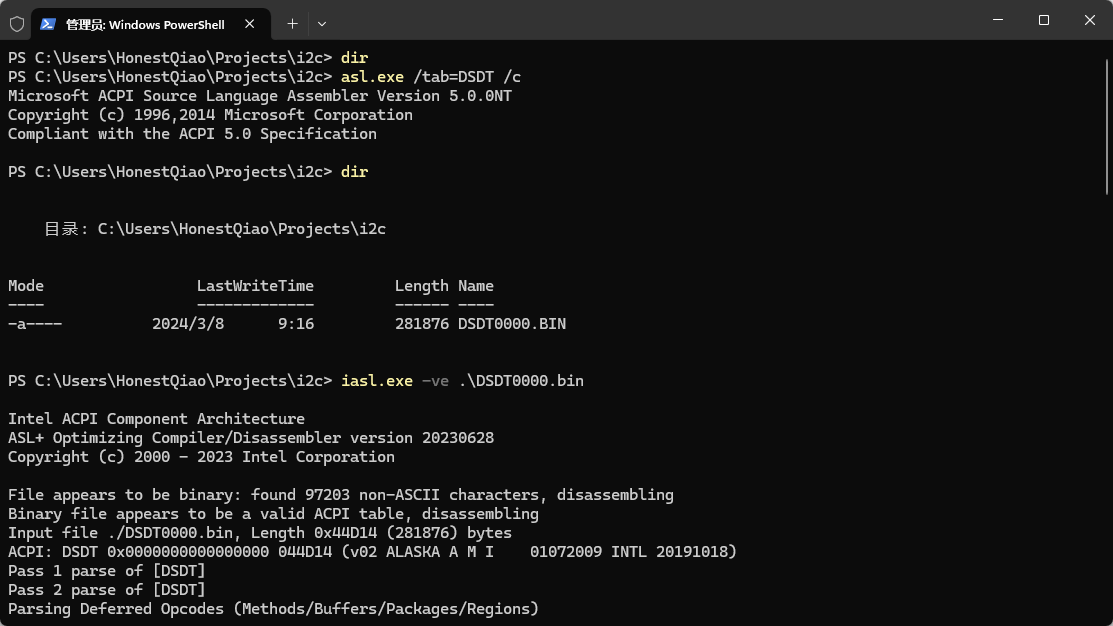Select the path C:\Users\HonestQiao\Projects\i2c
Viewport: 1113px width, 626px height.
(240, 228)
